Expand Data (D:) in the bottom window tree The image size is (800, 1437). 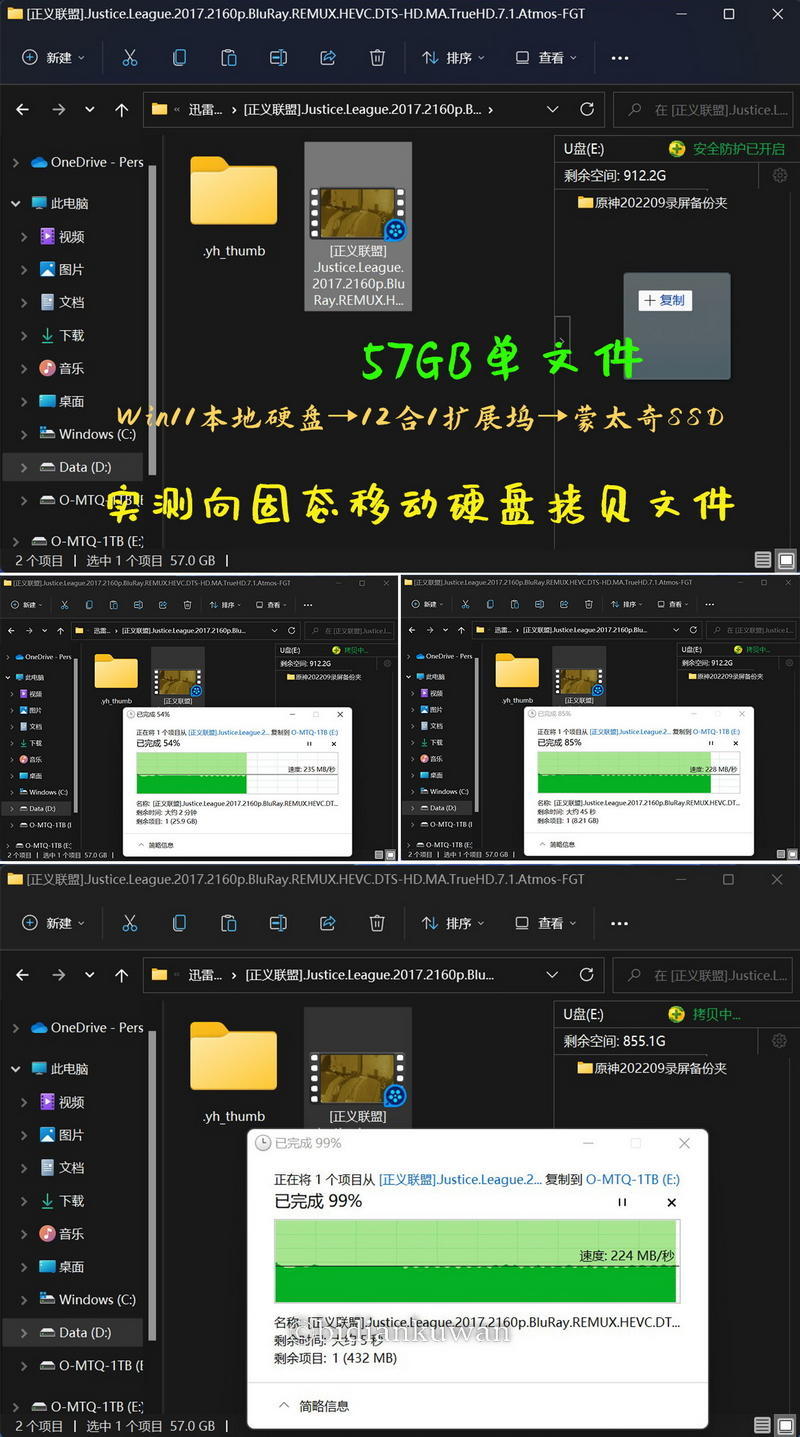(24, 1332)
